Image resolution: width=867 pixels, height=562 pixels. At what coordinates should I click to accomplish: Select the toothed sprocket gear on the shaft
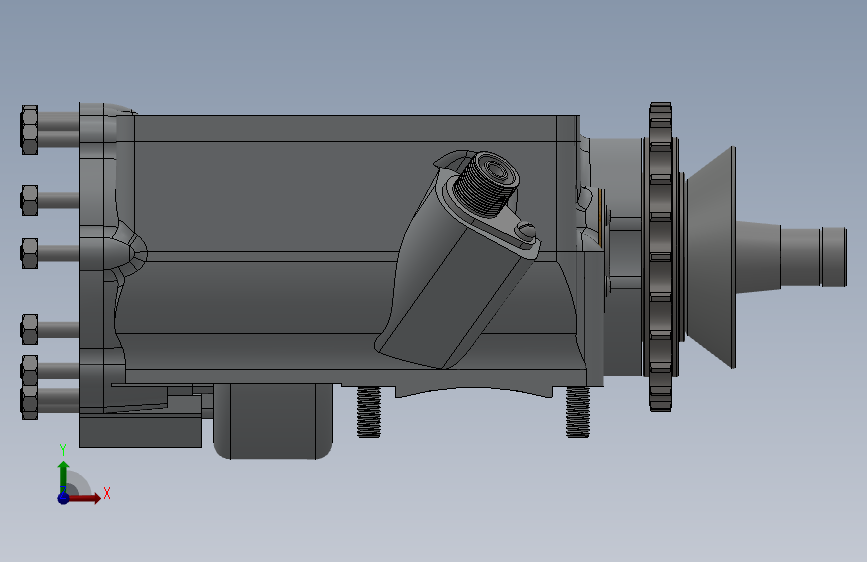(661, 256)
